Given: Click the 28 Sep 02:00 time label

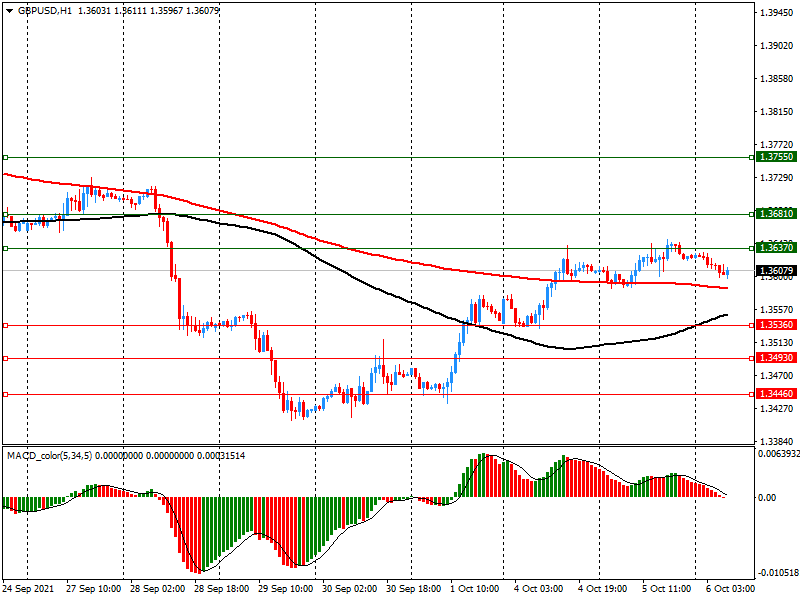Looking at the screenshot, I should coord(157,589).
